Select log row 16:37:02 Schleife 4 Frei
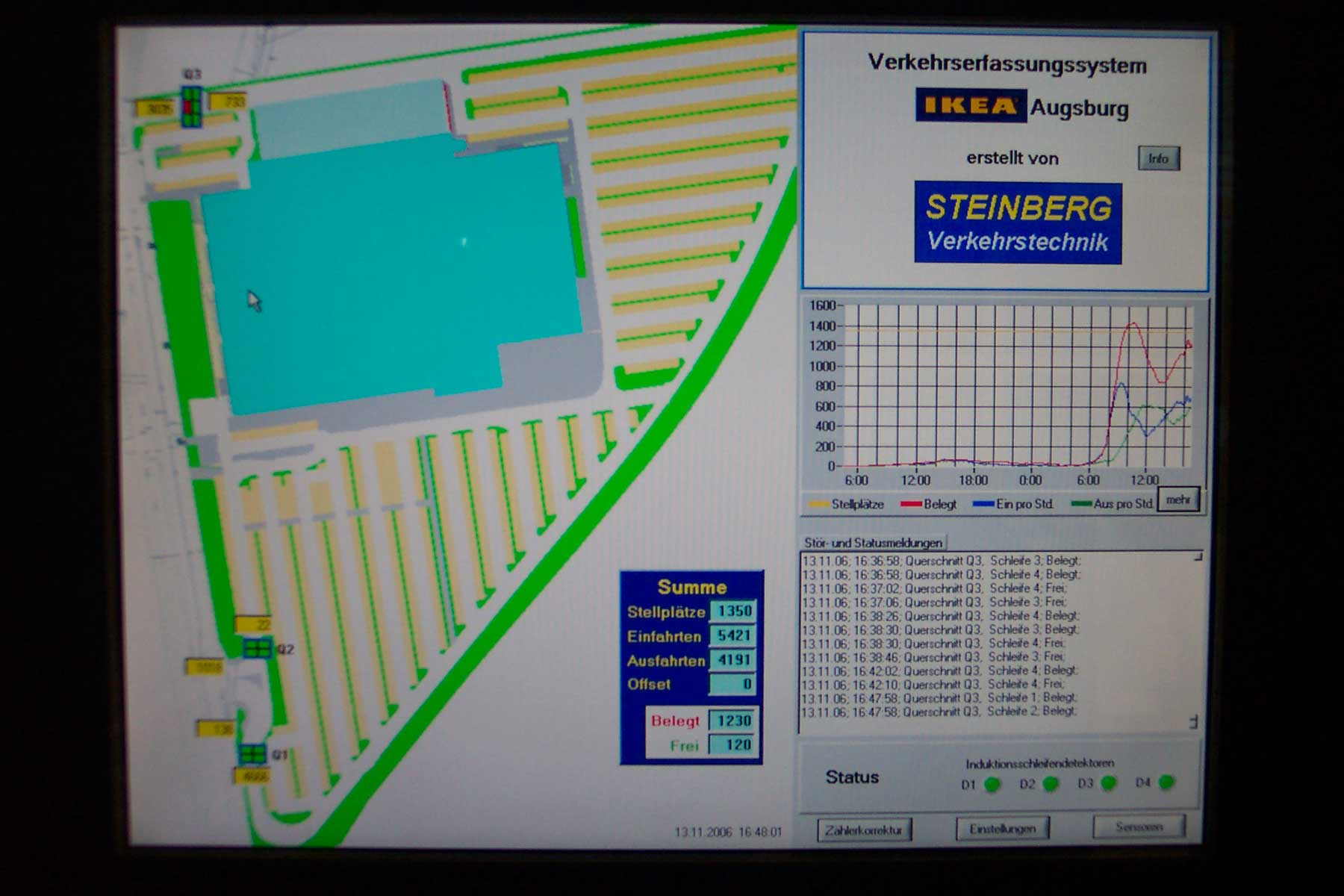This screenshot has height=896, width=1344. pos(934,588)
